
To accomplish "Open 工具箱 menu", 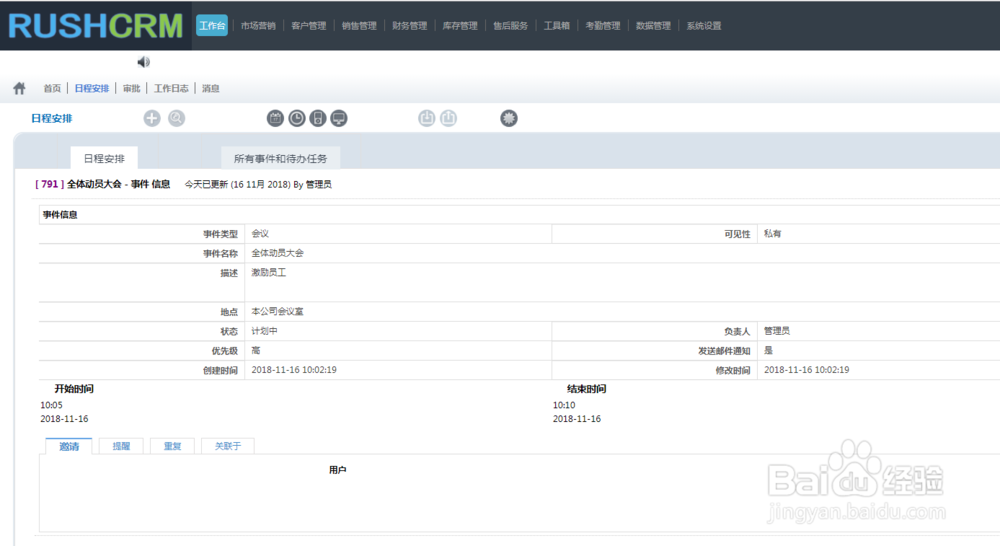I will point(557,26).
